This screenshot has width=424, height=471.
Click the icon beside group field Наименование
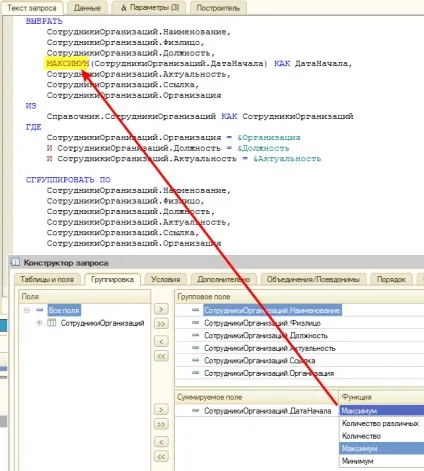(196, 310)
